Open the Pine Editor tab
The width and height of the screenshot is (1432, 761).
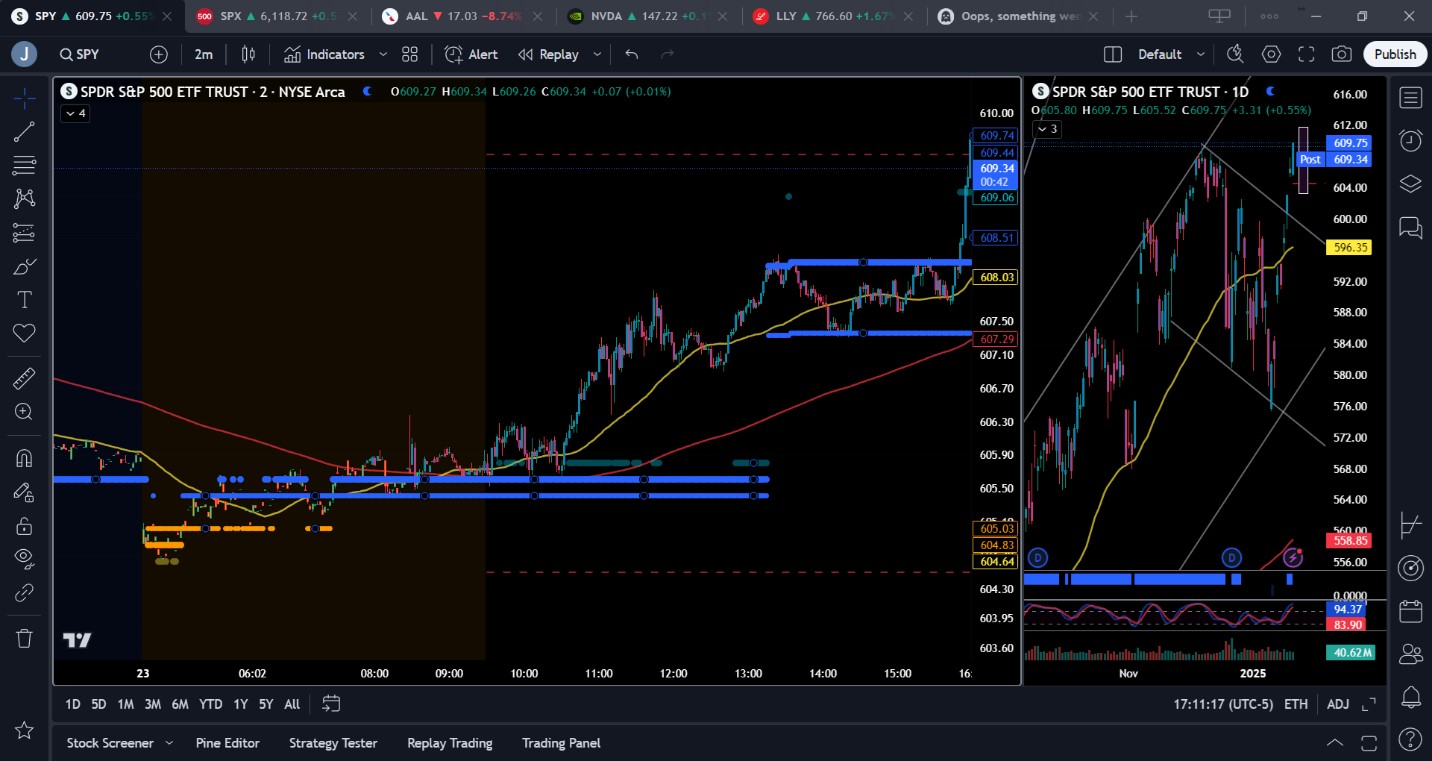(x=227, y=743)
